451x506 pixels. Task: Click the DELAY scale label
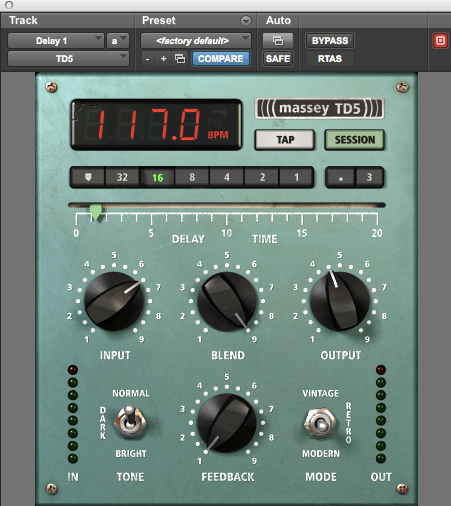(x=188, y=239)
